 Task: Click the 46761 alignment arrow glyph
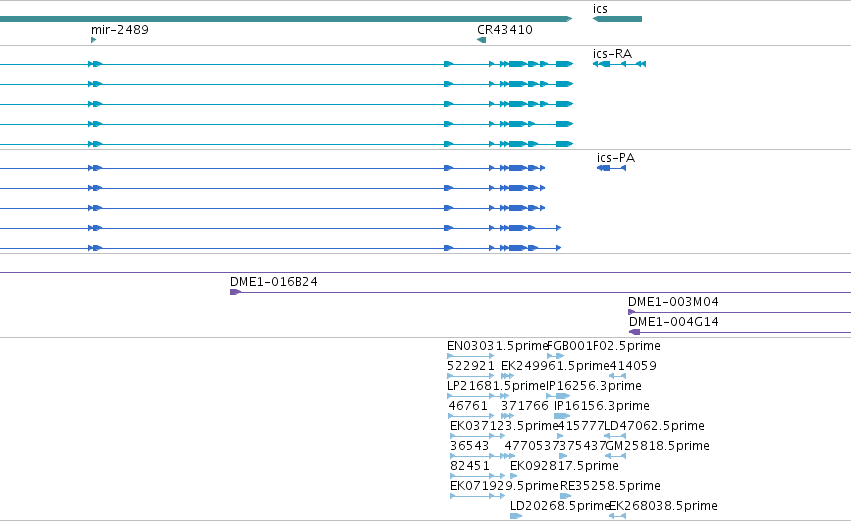(x=471, y=416)
